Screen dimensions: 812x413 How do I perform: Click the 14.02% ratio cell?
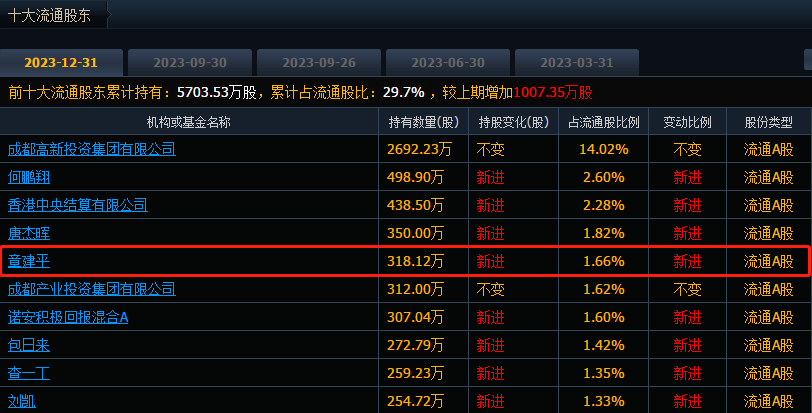[x=604, y=149]
